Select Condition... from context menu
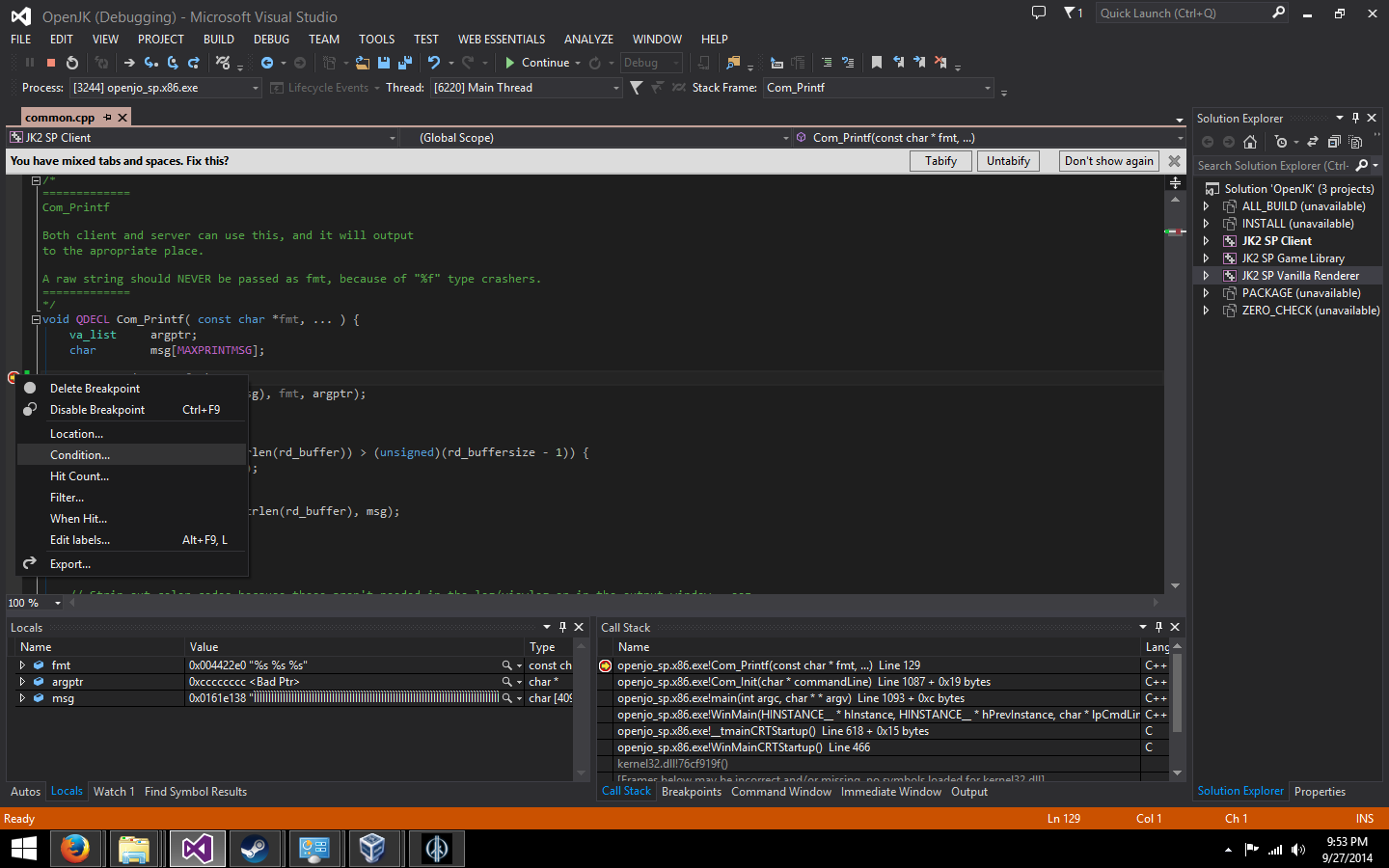 tap(132, 455)
